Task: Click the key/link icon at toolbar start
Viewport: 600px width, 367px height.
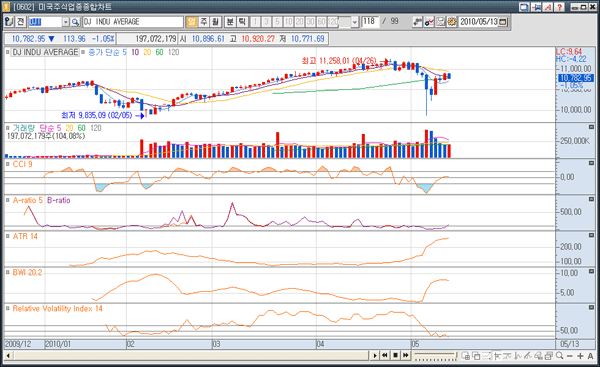Action: coord(9,22)
